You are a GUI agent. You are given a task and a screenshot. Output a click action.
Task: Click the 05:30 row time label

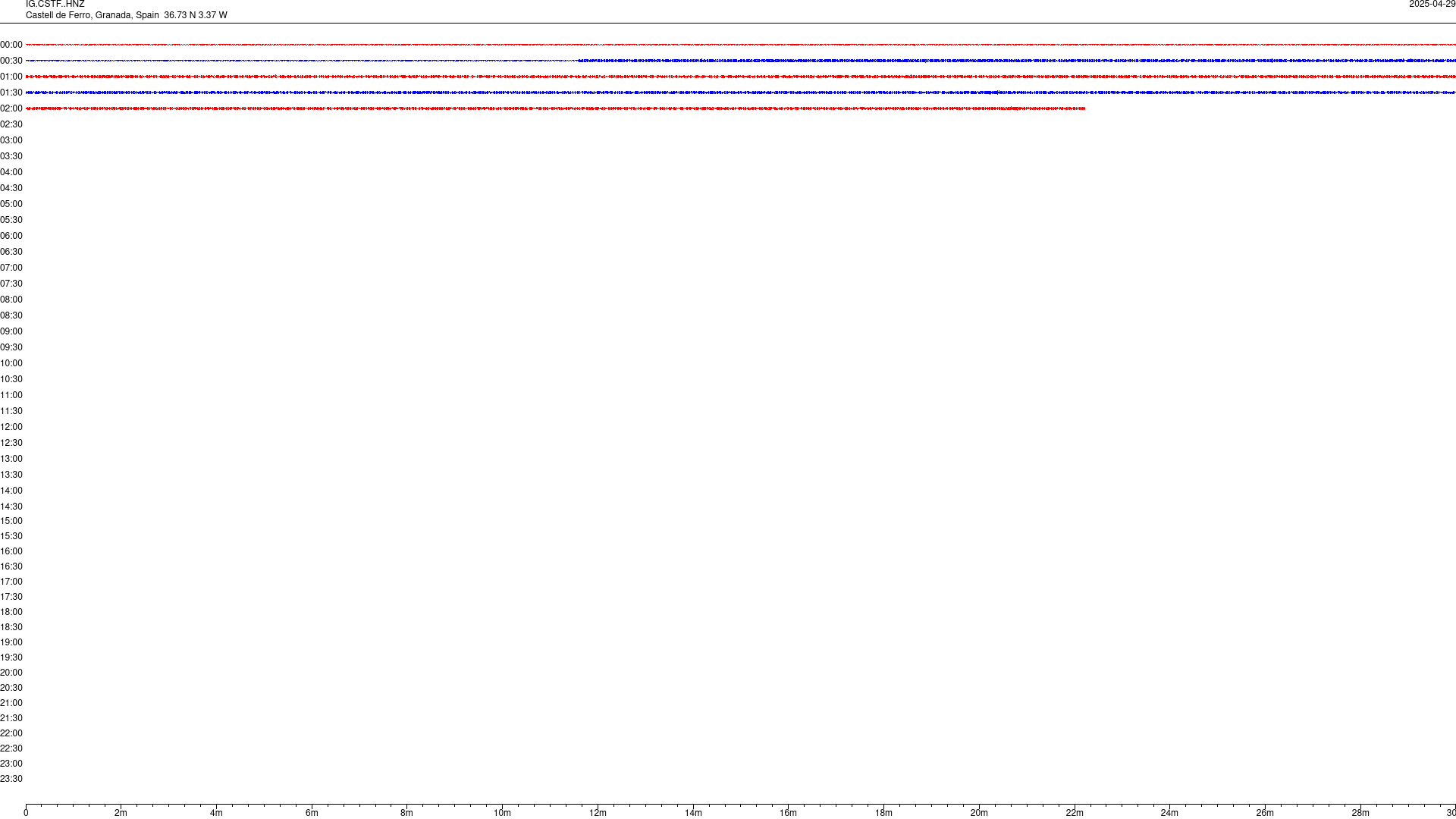point(11,220)
